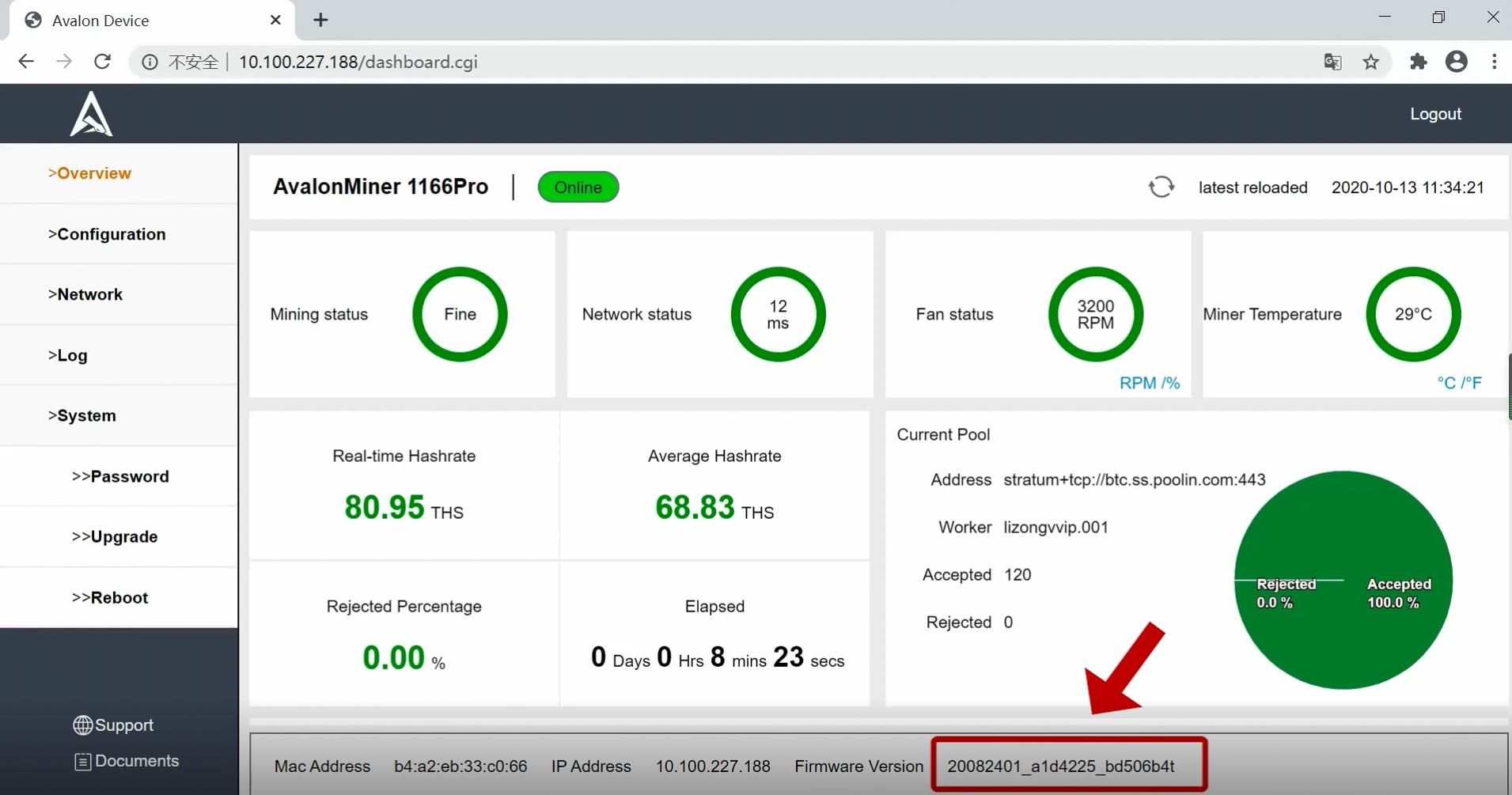Open the browser profile account icon
Image resolution: width=1512 pixels, height=795 pixels.
click(1456, 62)
